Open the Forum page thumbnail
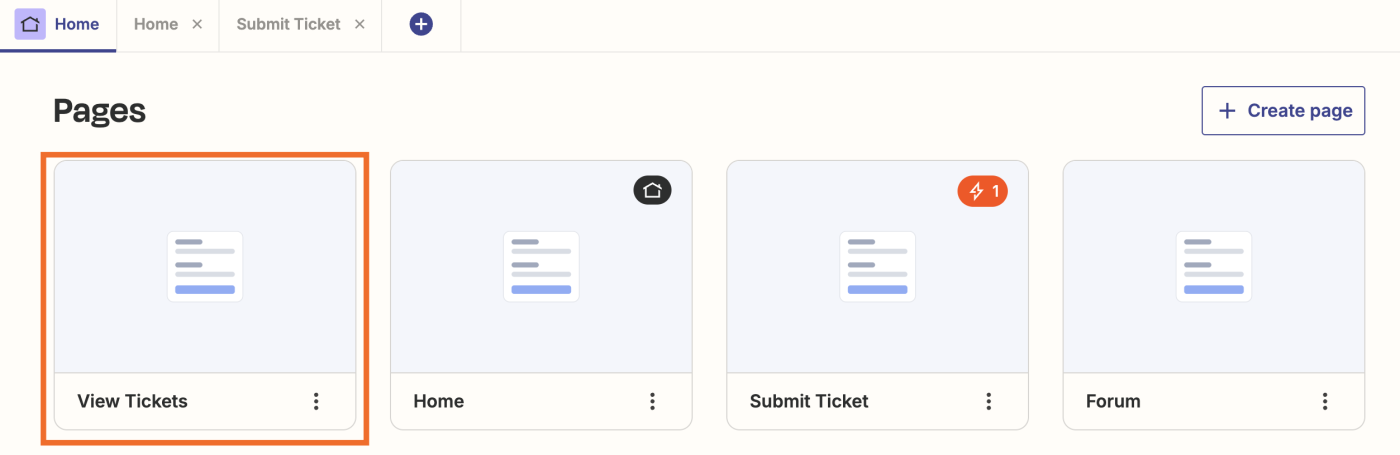 [1213, 267]
